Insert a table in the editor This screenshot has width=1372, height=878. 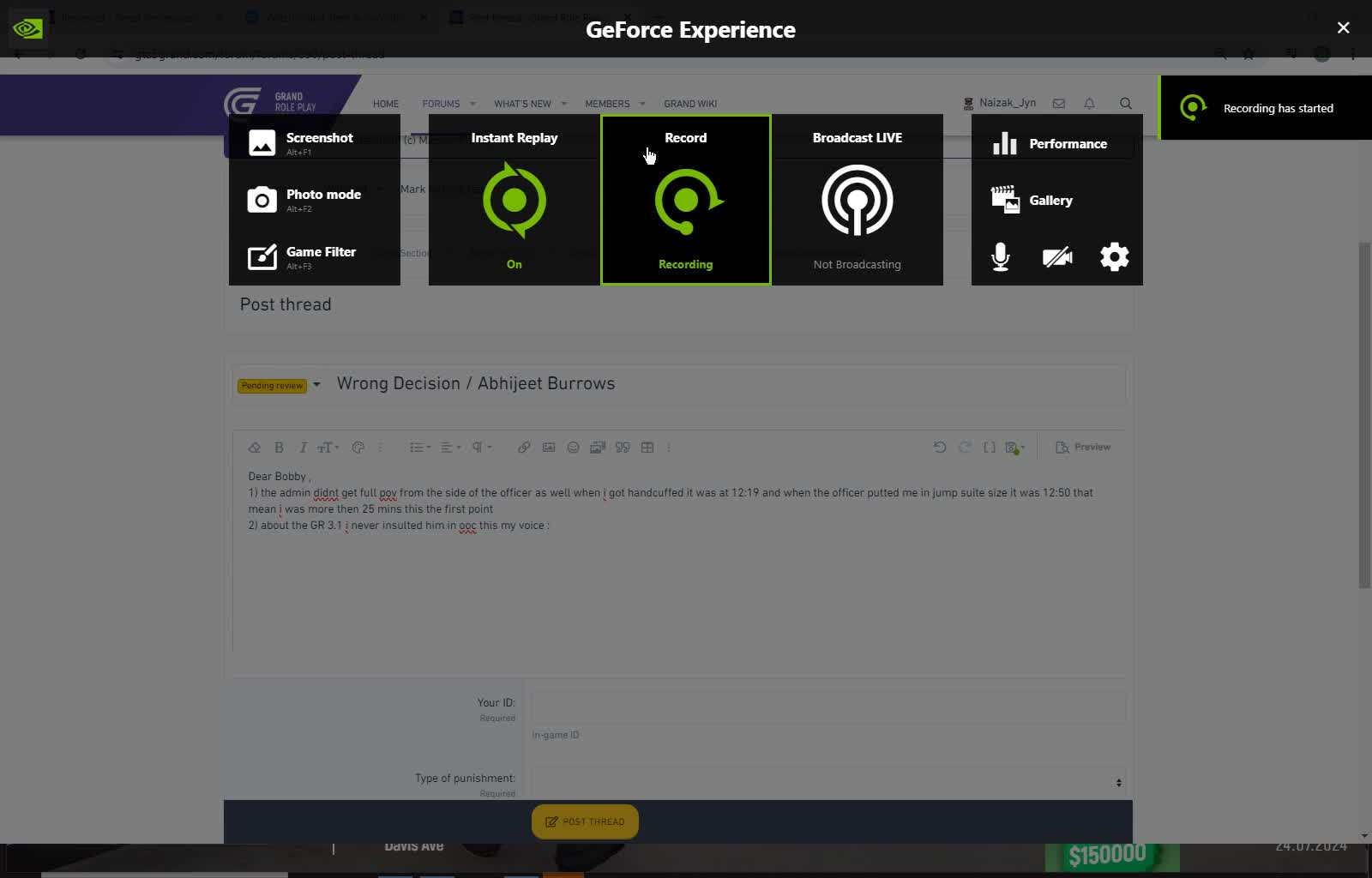[x=647, y=447]
